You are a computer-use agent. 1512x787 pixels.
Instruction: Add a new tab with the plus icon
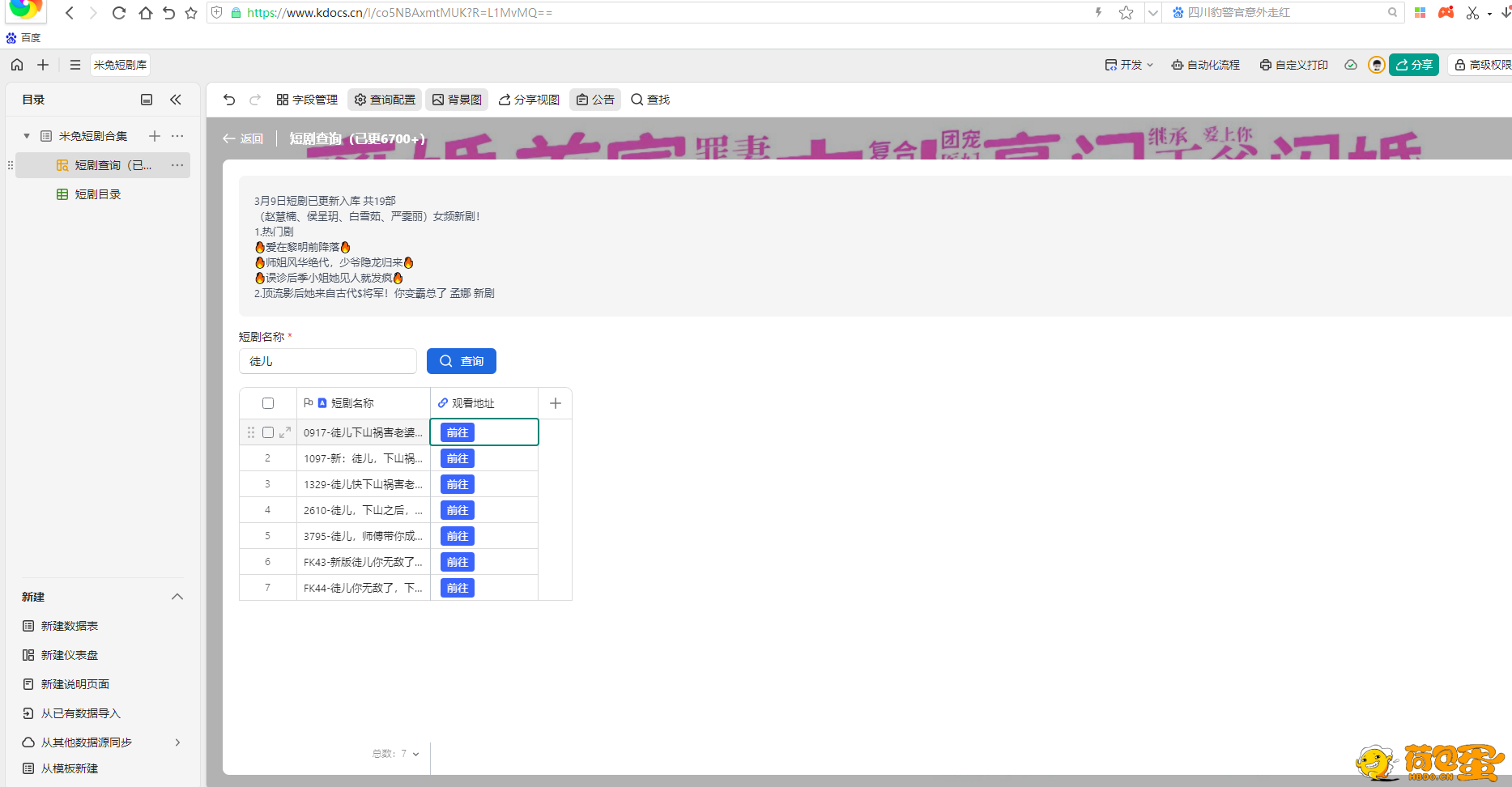(43, 65)
